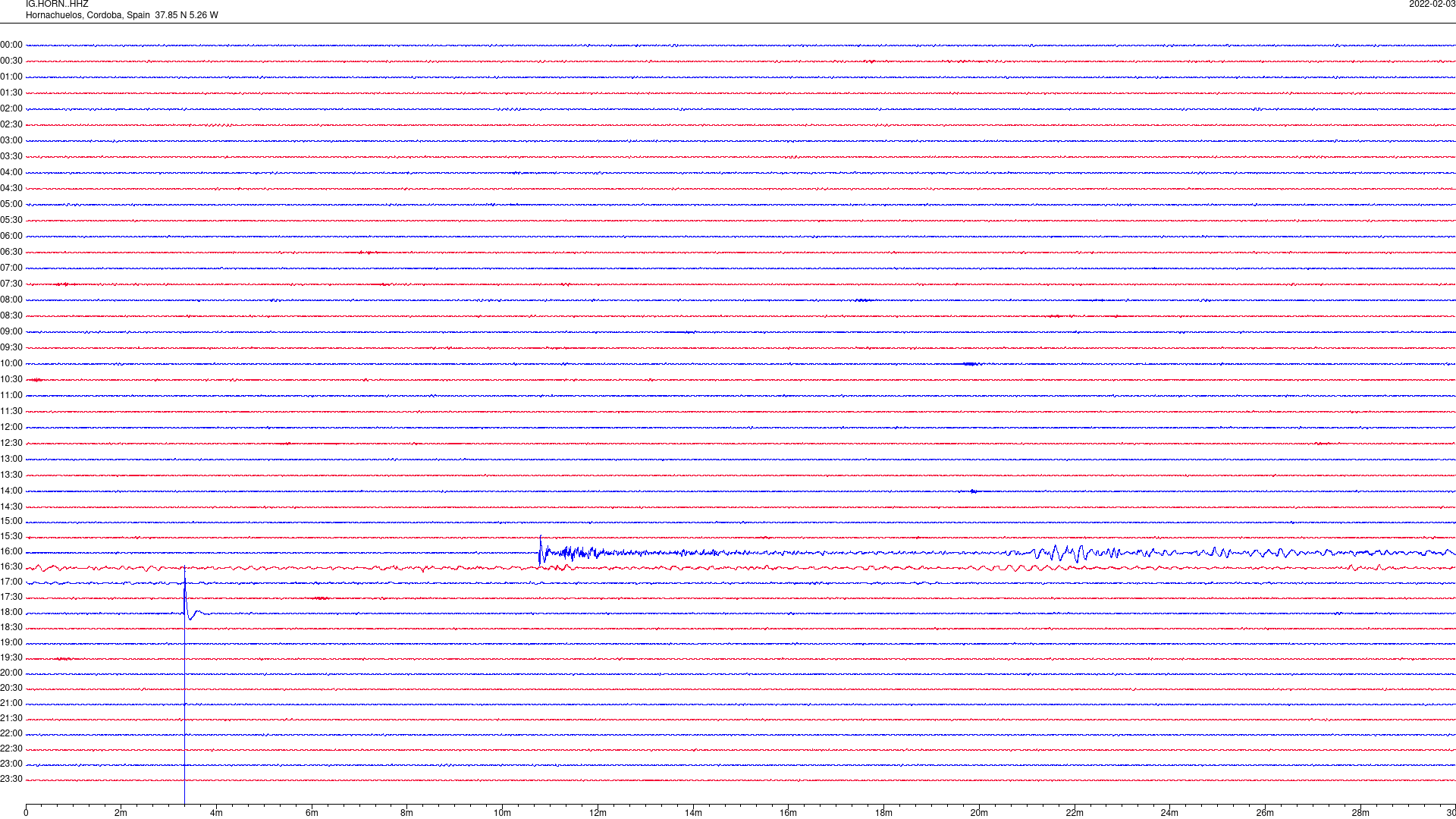The image size is (1456, 819).
Task: Click the 2m tick label on time axis
Action: [121, 813]
